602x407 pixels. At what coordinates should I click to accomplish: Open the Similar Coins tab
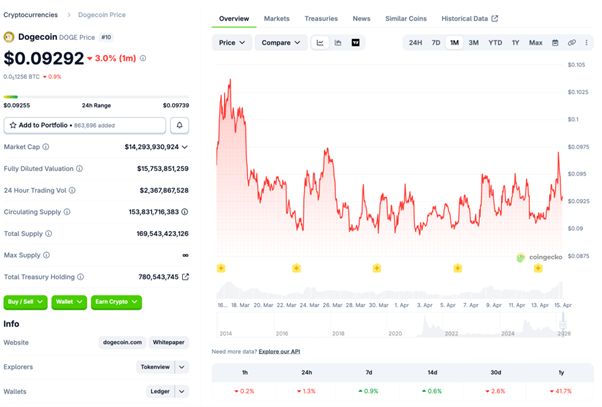[405, 19]
